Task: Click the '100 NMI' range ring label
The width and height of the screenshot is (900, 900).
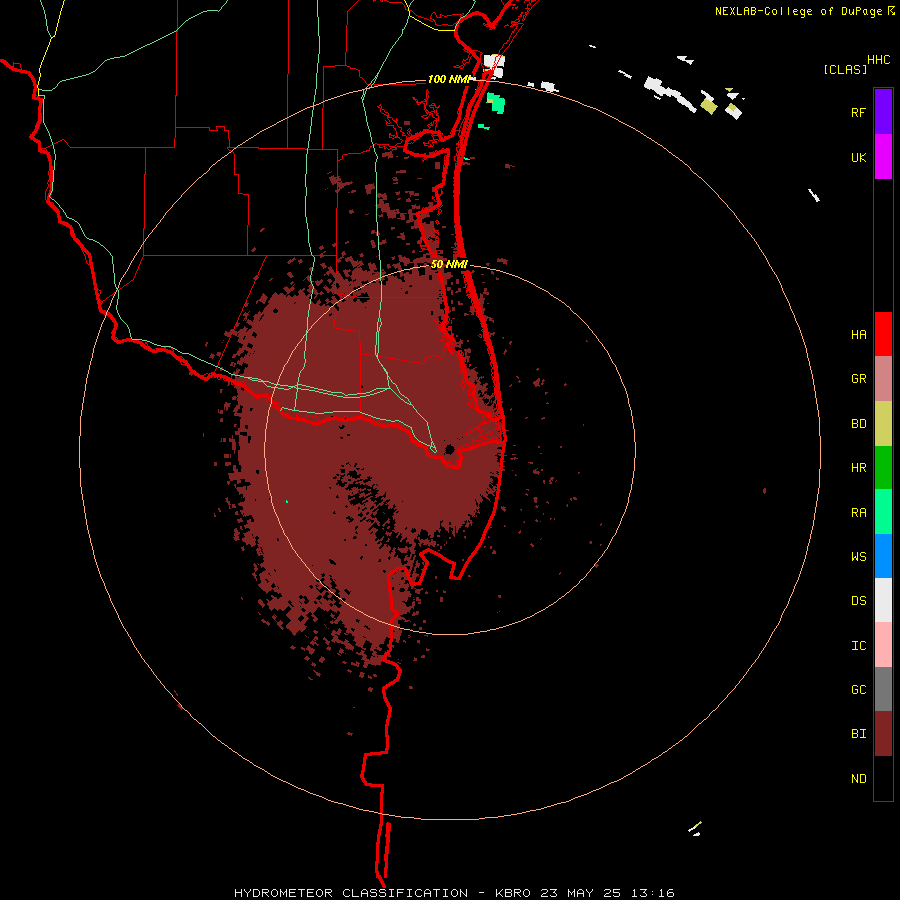Action: tap(448, 79)
